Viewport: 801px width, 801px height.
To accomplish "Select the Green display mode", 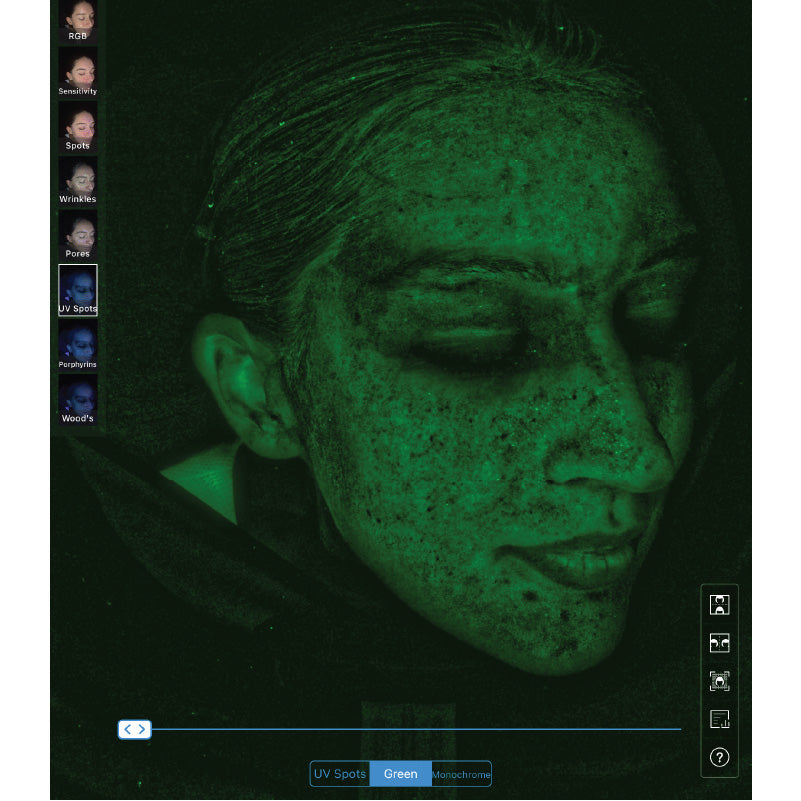I will [x=400, y=774].
